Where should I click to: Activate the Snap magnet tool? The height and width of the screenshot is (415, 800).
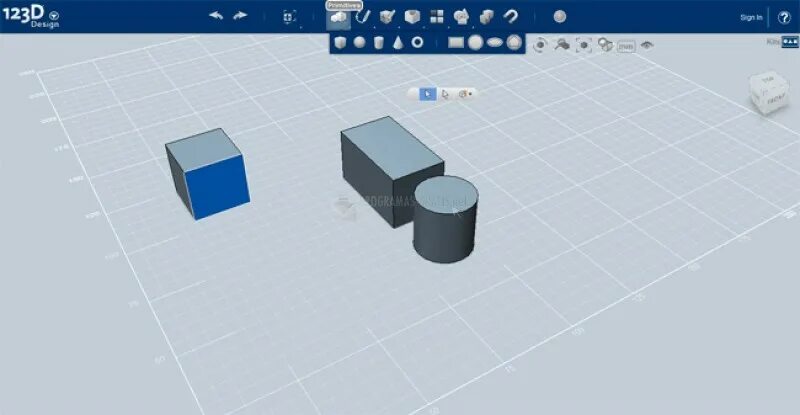tap(511, 17)
